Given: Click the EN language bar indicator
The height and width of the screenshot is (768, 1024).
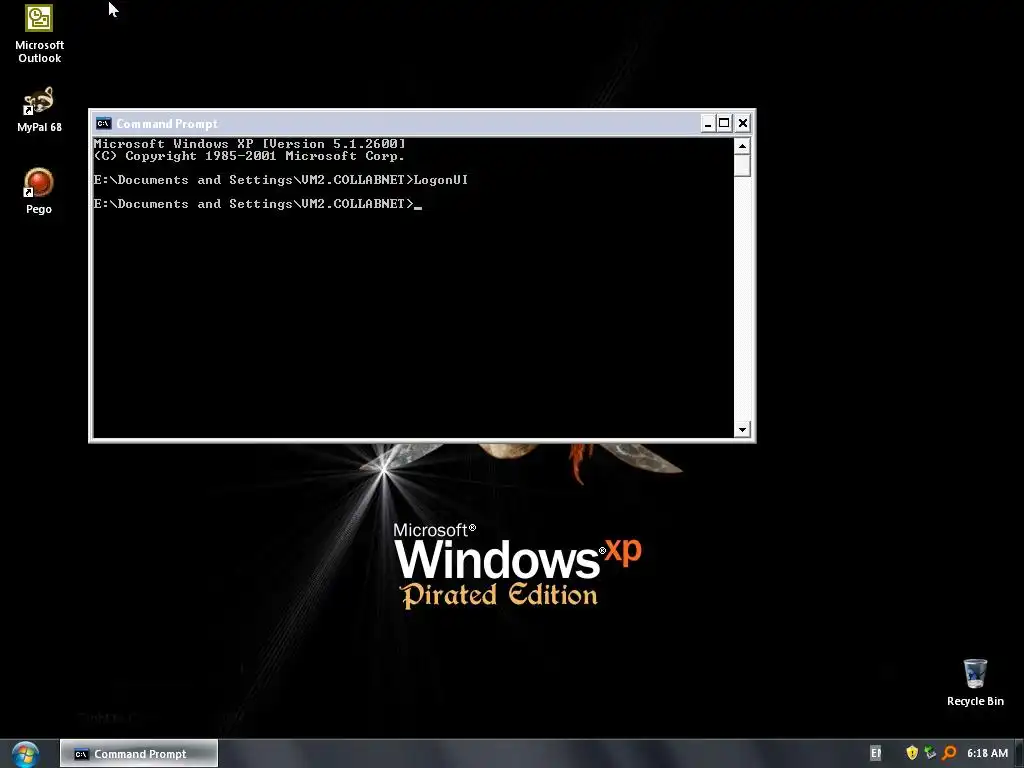Looking at the screenshot, I should click(876, 754).
